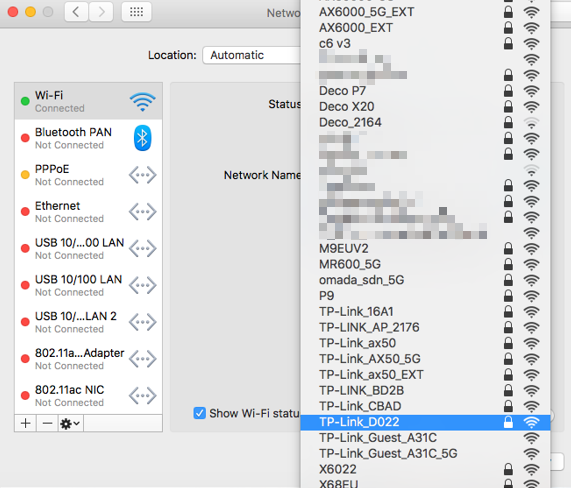The width and height of the screenshot is (571, 488).
Task: Click the Bluetooth icon beside Bluetooth PAN
Action: [x=142, y=138]
